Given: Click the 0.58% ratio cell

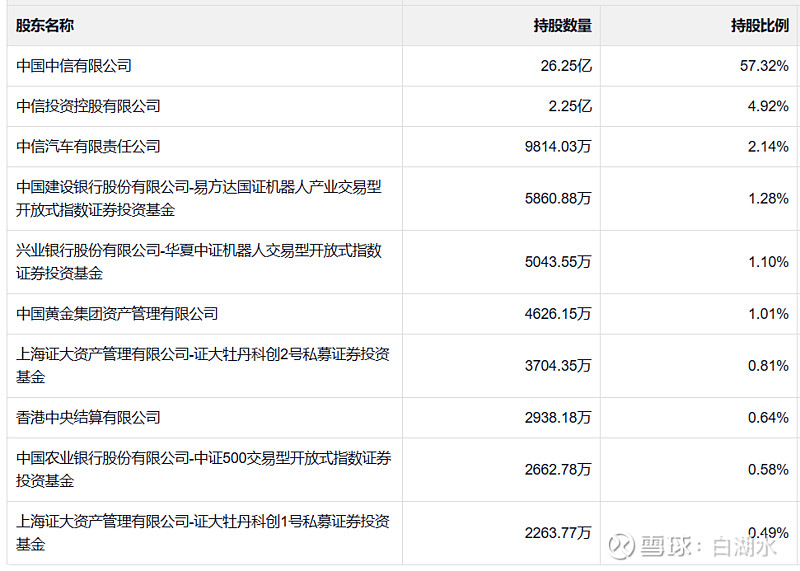Looking at the screenshot, I should point(768,469).
